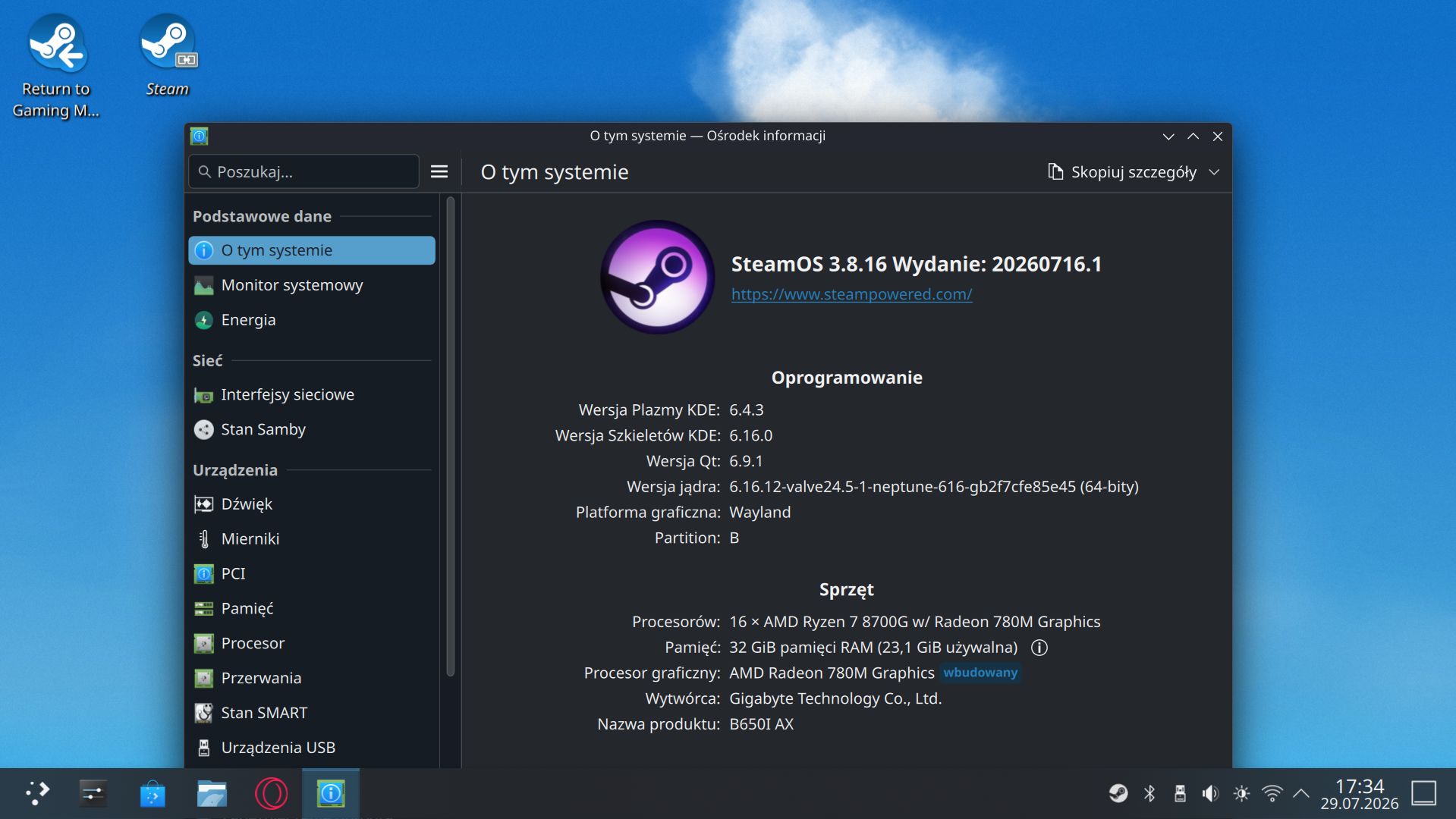This screenshot has height=819, width=1456.
Task: Open Interfejsy sieciowe page
Action: [311, 394]
